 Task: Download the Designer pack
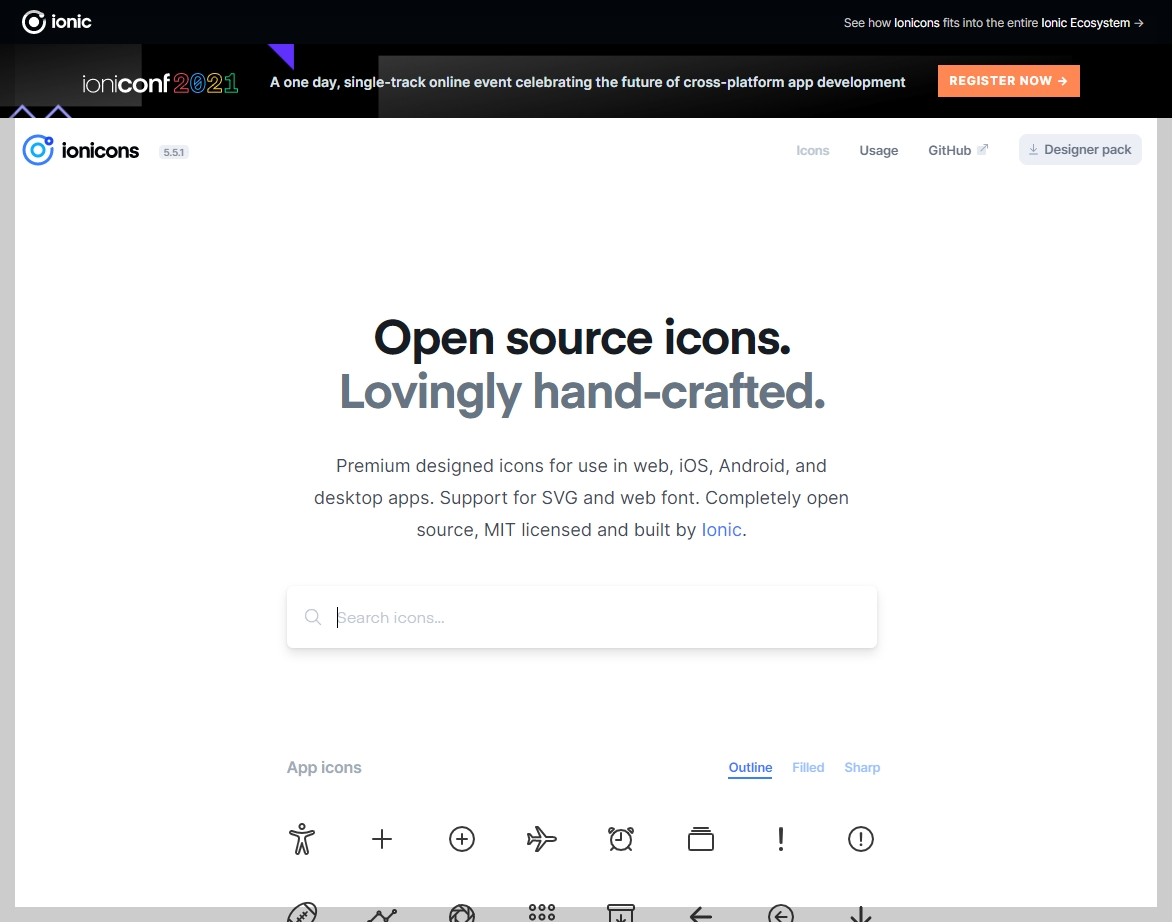click(x=1080, y=149)
